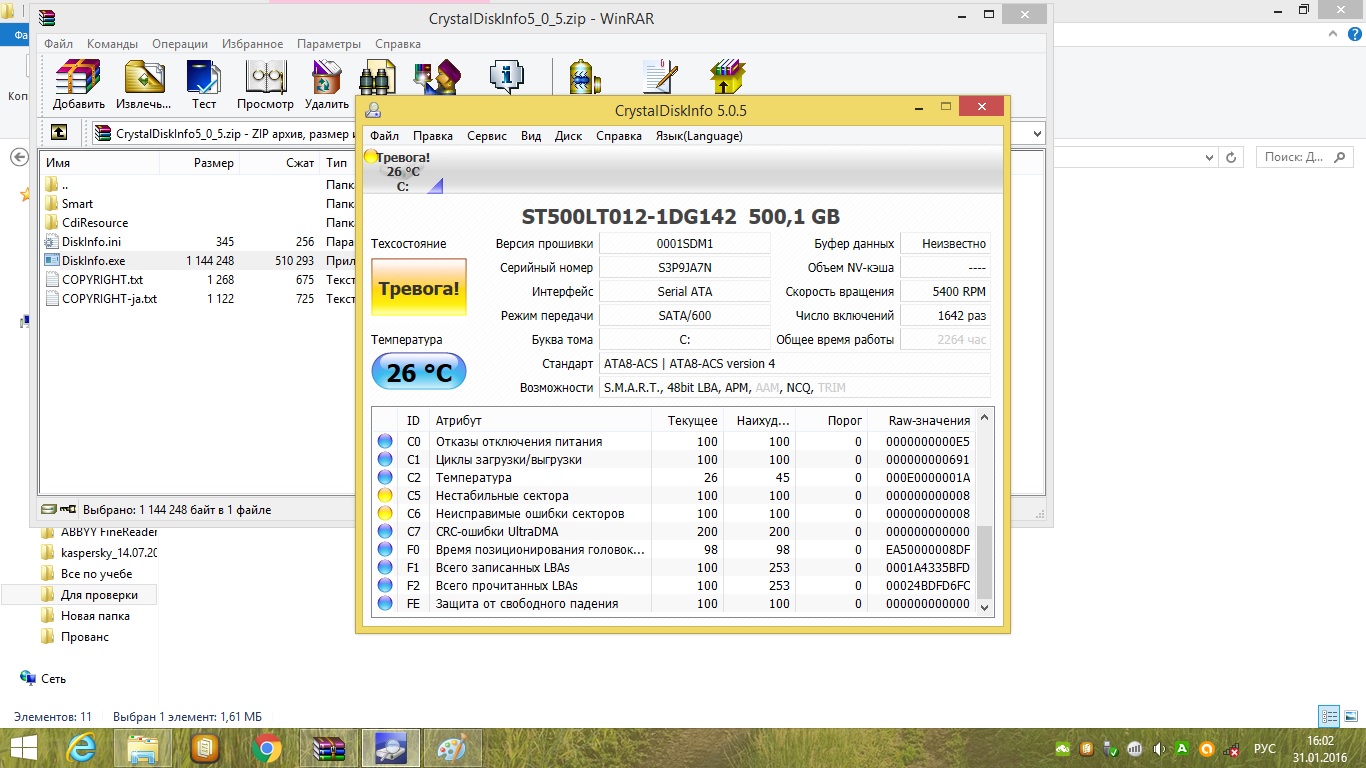Select the Прованс folder in Explorer sidebar

(x=75, y=637)
